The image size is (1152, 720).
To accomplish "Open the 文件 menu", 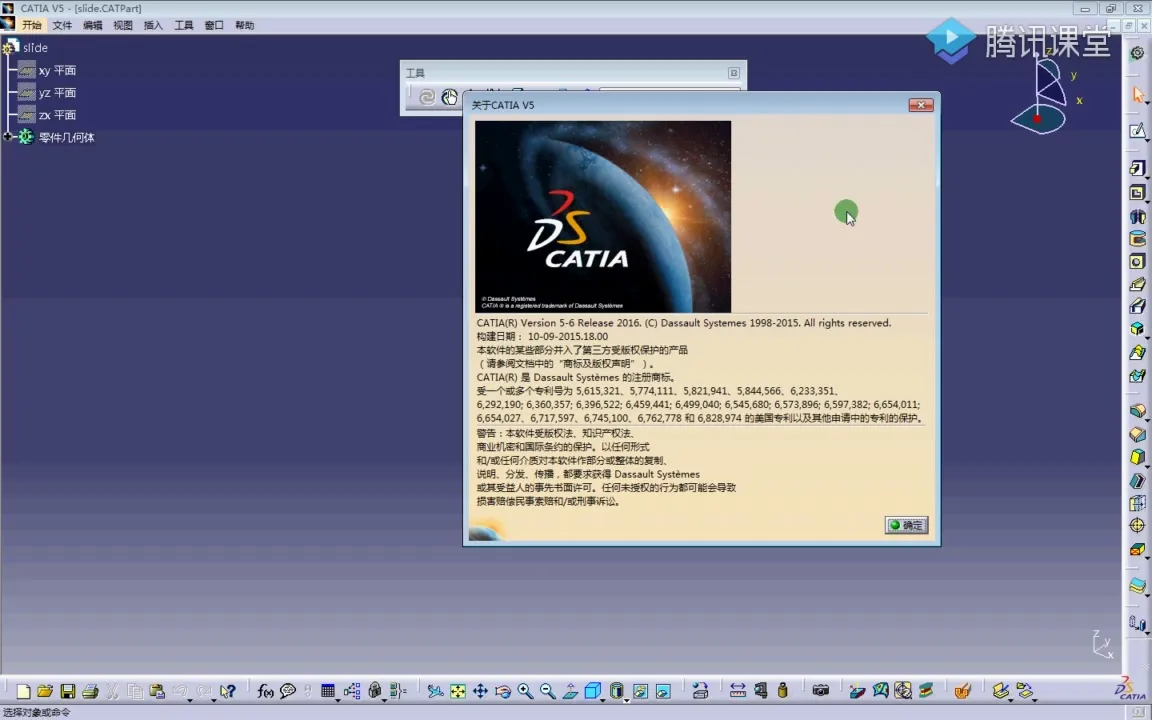I will (62, 25).
